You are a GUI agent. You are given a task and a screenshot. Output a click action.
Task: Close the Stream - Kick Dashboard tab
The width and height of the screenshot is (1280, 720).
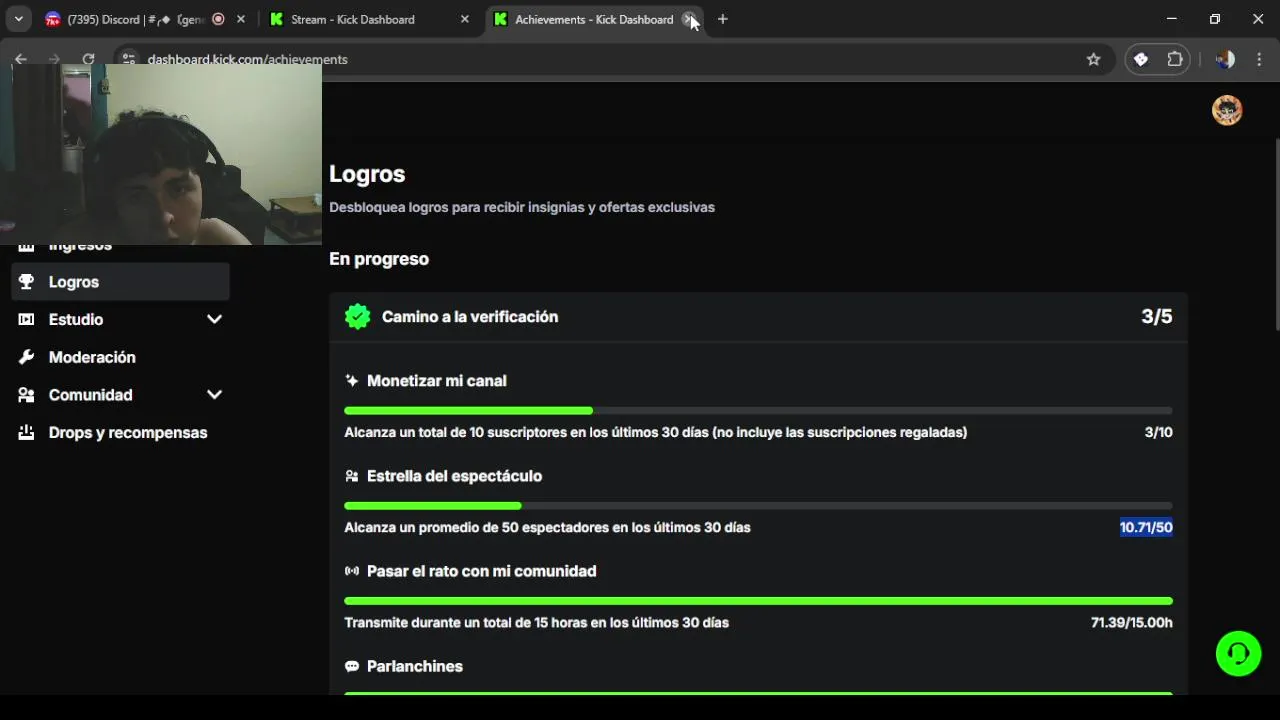[x=464, y=19]
